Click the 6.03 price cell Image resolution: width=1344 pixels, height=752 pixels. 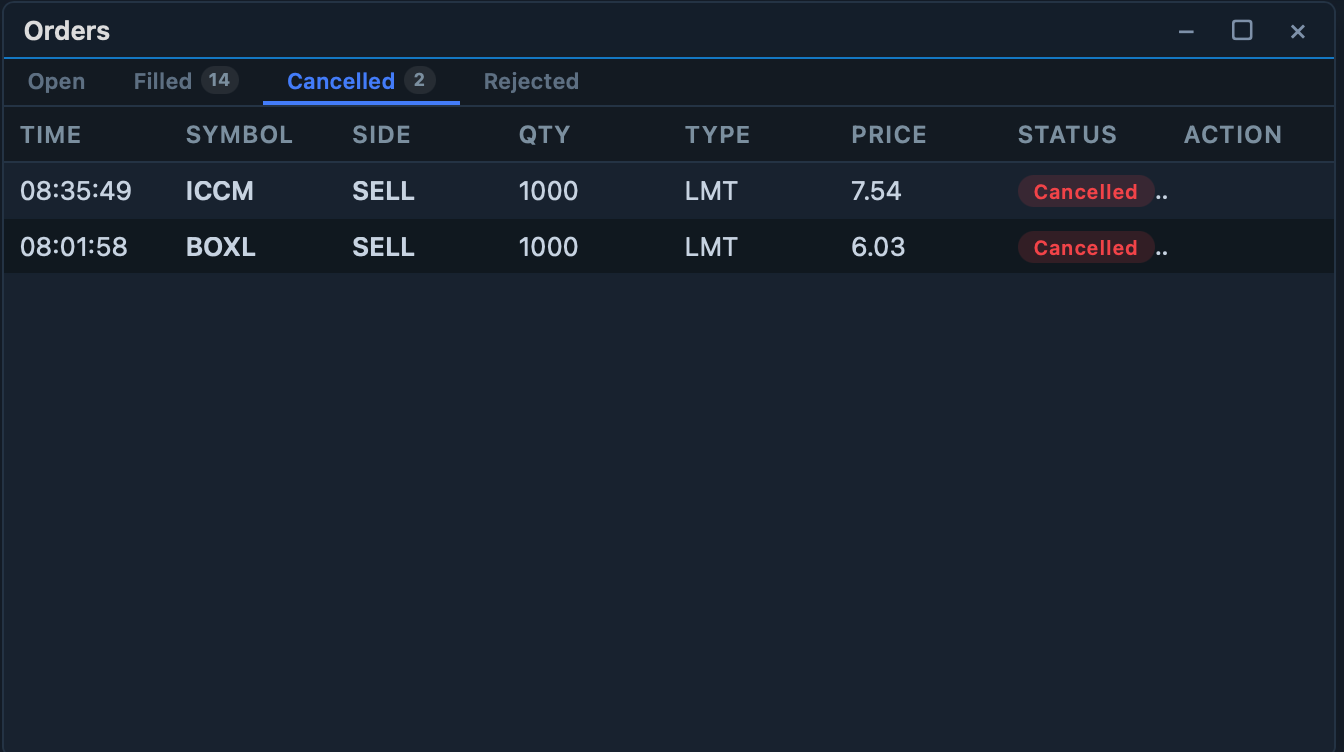click(878, 247)
